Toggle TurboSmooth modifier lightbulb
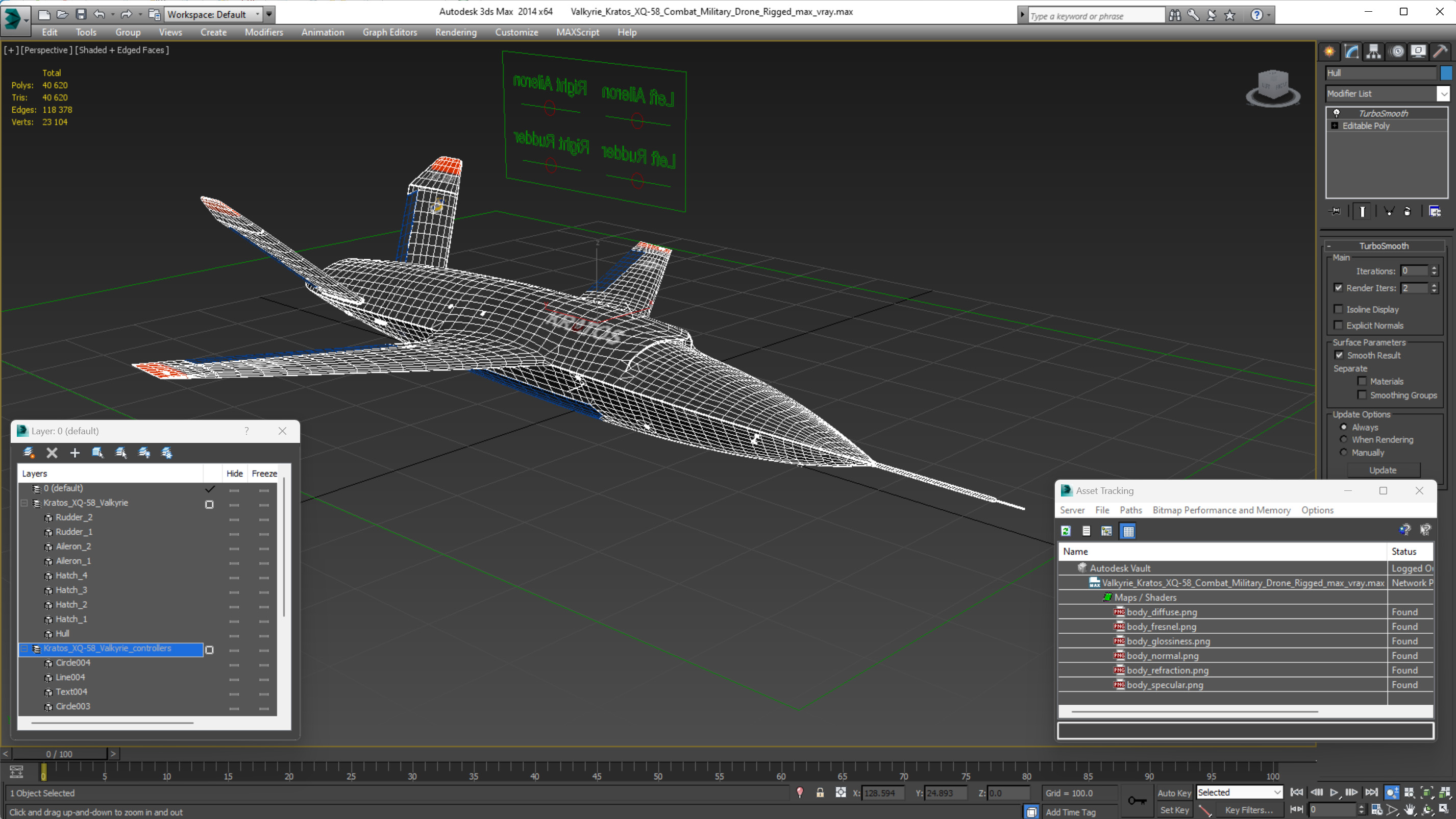This screenshot has height=819, width=1456. point(1336,113)
